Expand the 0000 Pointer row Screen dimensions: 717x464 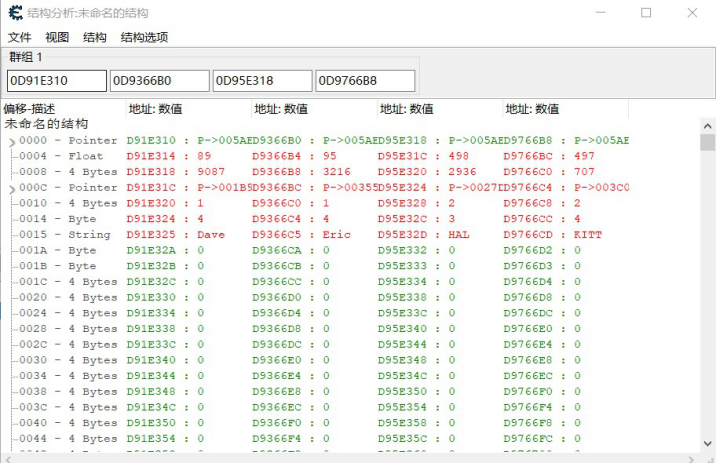(x=12, y=142)
